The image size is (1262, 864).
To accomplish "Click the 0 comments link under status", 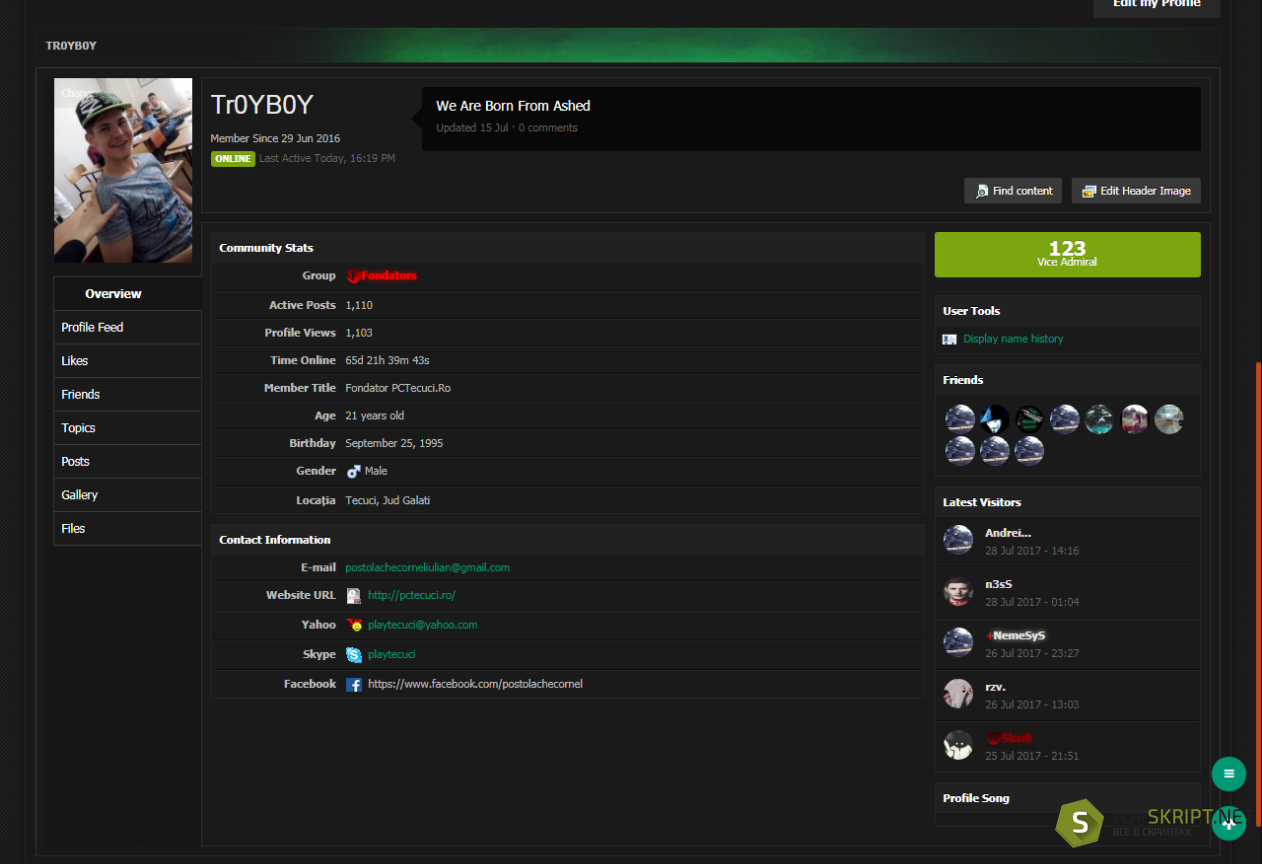I will [548, 128].
